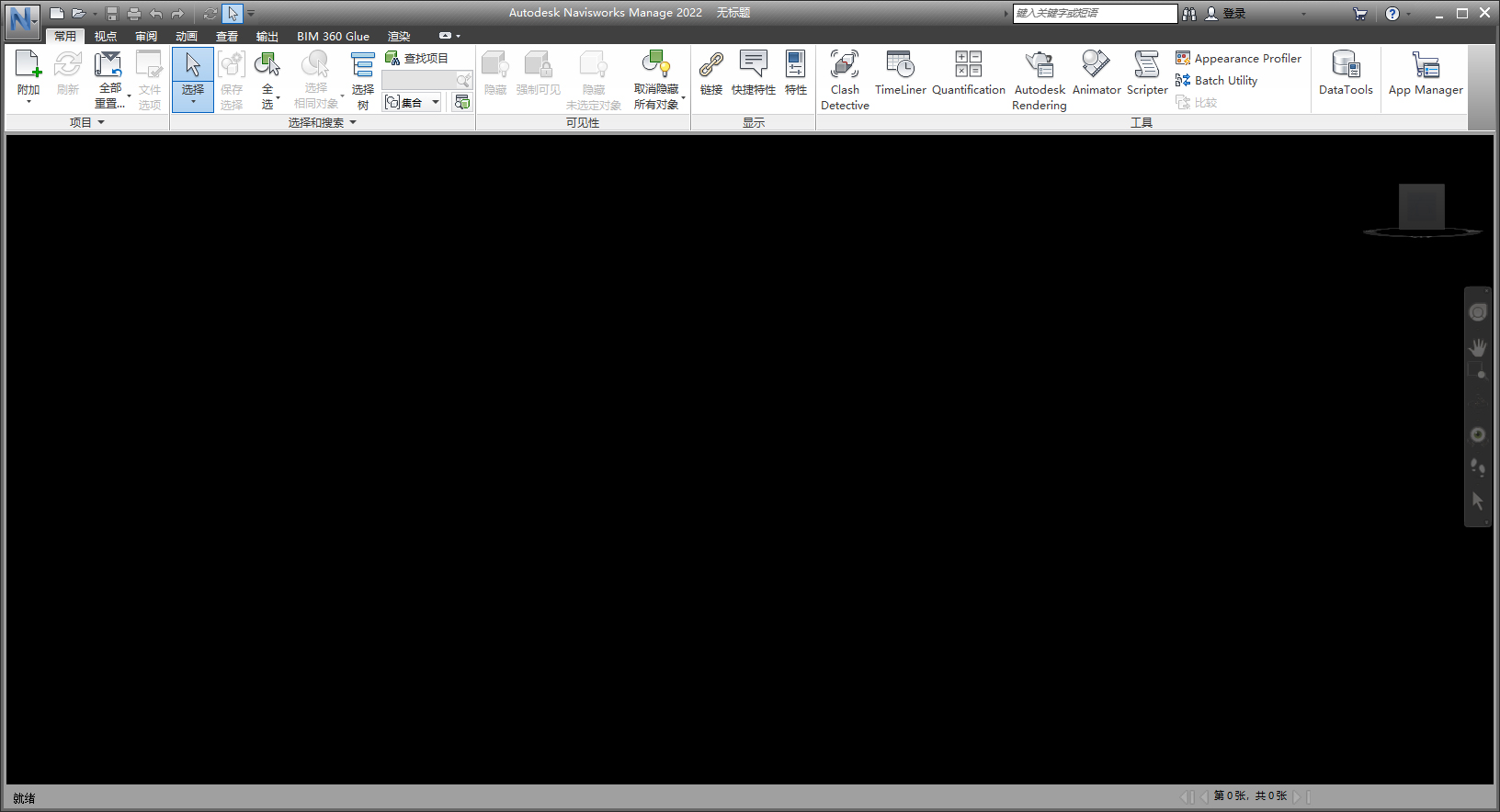
Task: Switch to the 查看 (View) tab
Action: tap(227, 36)
